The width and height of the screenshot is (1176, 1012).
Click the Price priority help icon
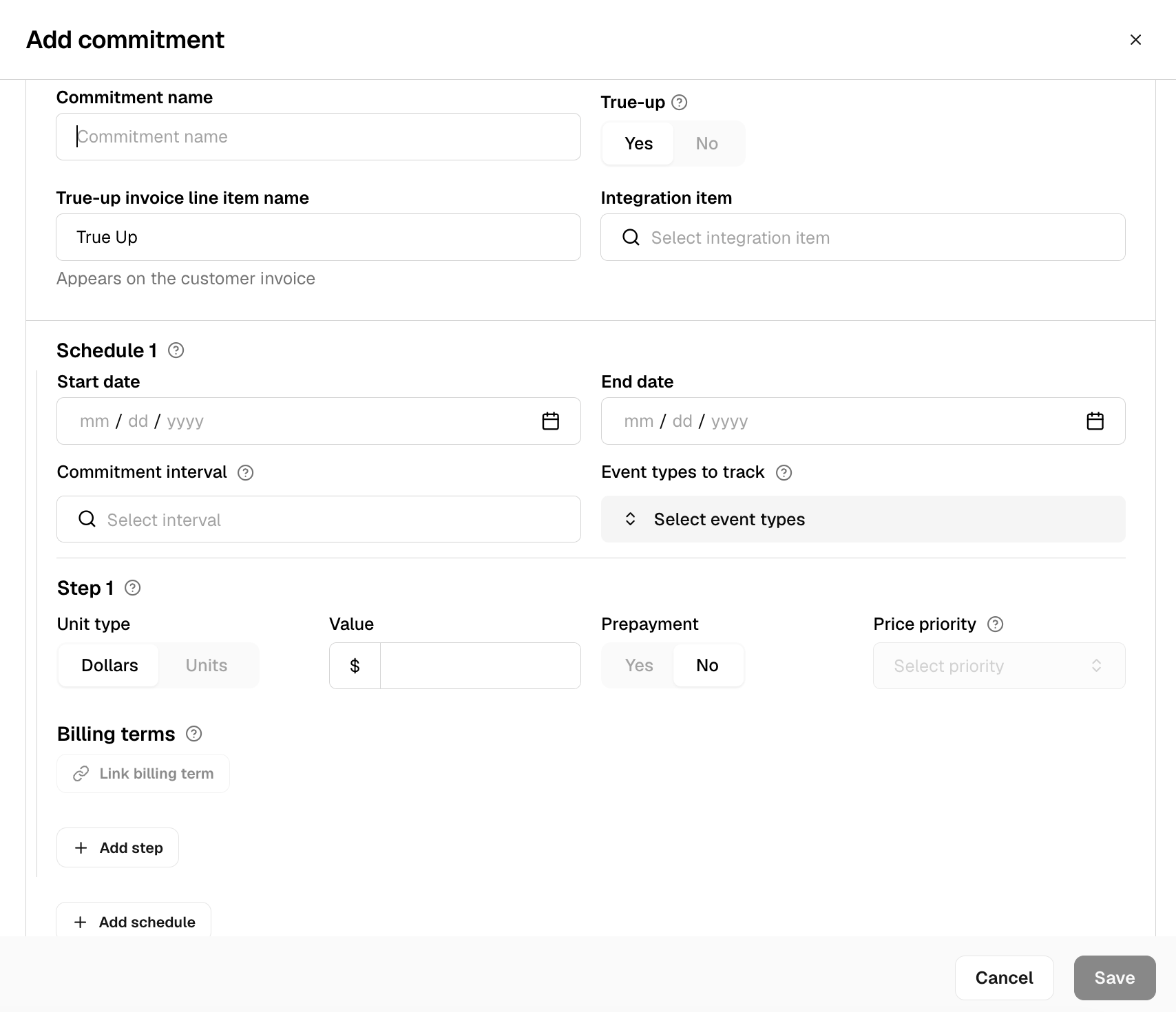[x=995, y=624]
